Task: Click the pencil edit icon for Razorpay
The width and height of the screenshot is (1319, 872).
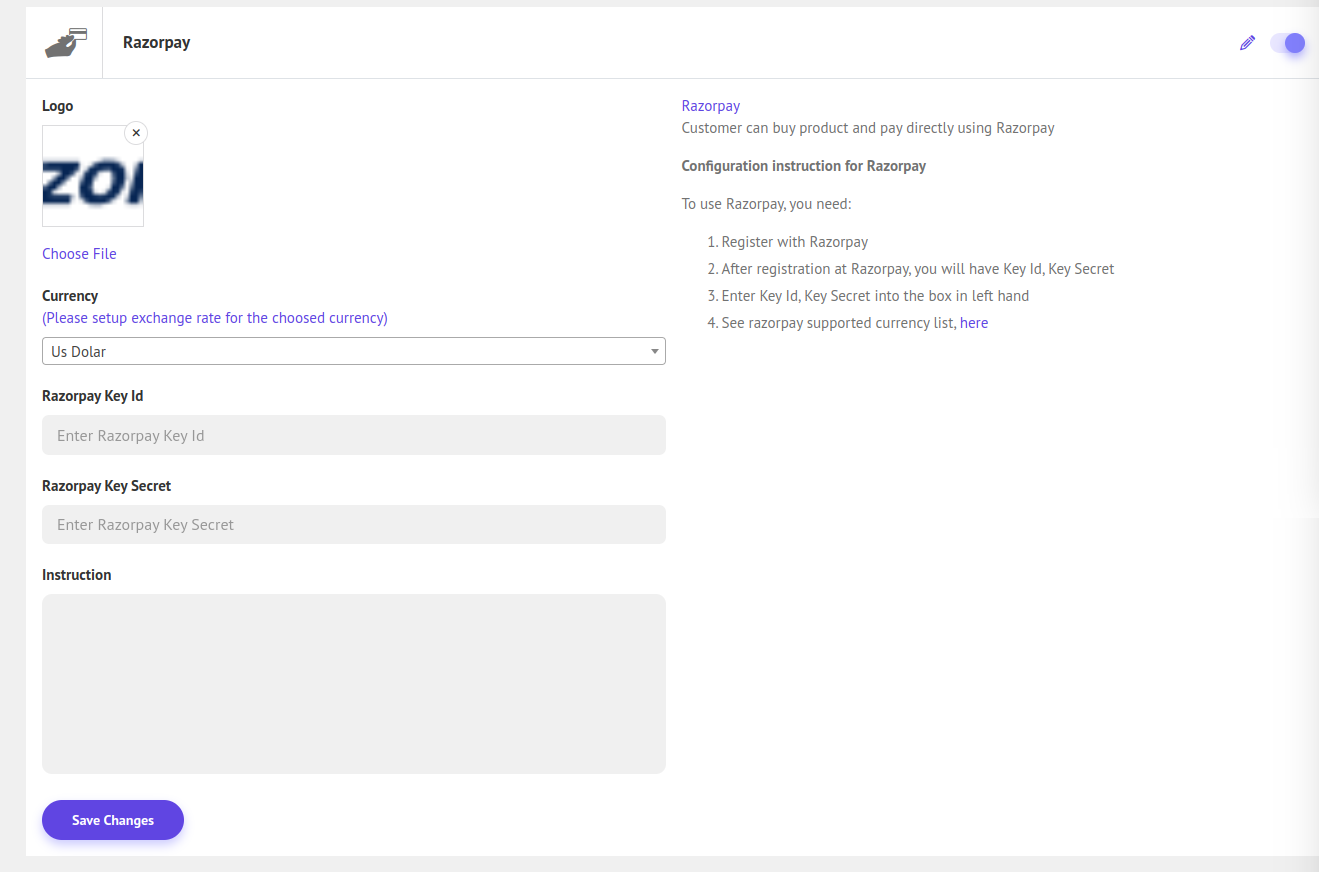Action: (x=1247, y=43)
